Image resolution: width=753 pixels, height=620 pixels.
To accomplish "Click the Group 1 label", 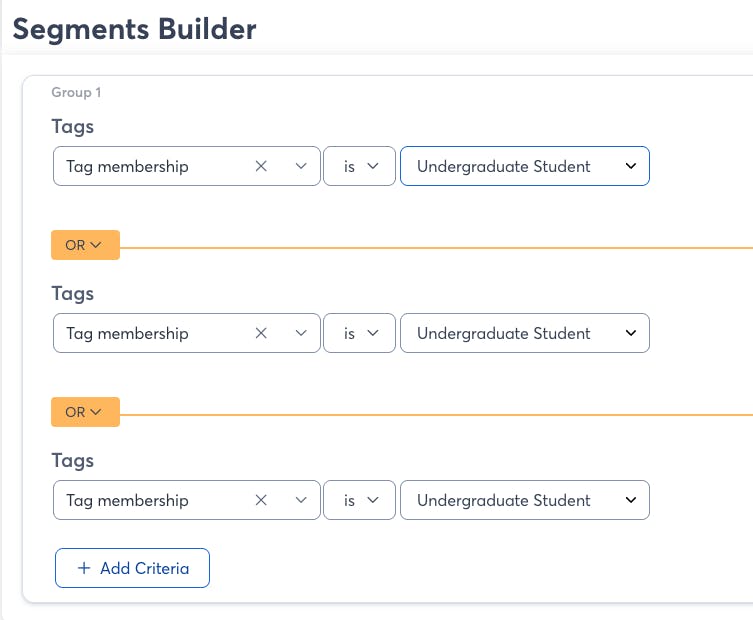I will tap(76, 93).
